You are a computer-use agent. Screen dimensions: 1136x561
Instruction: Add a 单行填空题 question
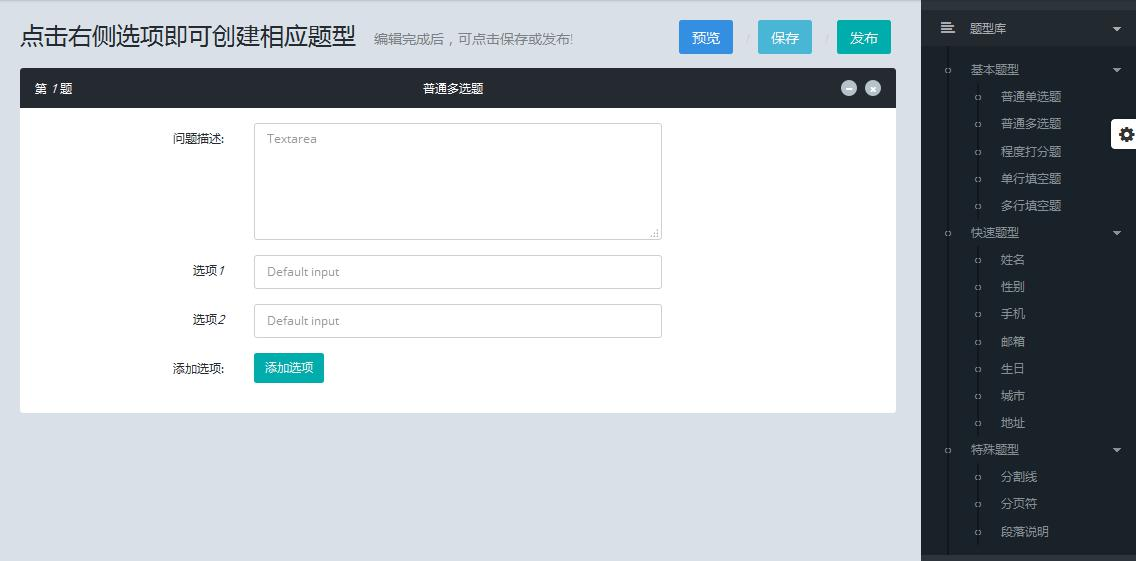(x=1030, y=178)
